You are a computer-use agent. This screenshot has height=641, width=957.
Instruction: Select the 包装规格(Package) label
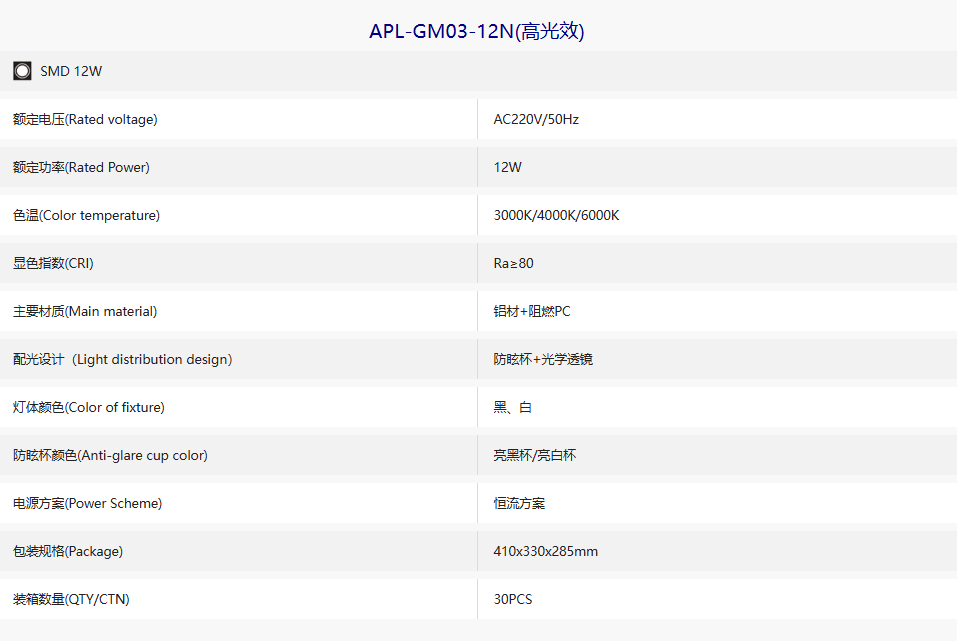68,551
